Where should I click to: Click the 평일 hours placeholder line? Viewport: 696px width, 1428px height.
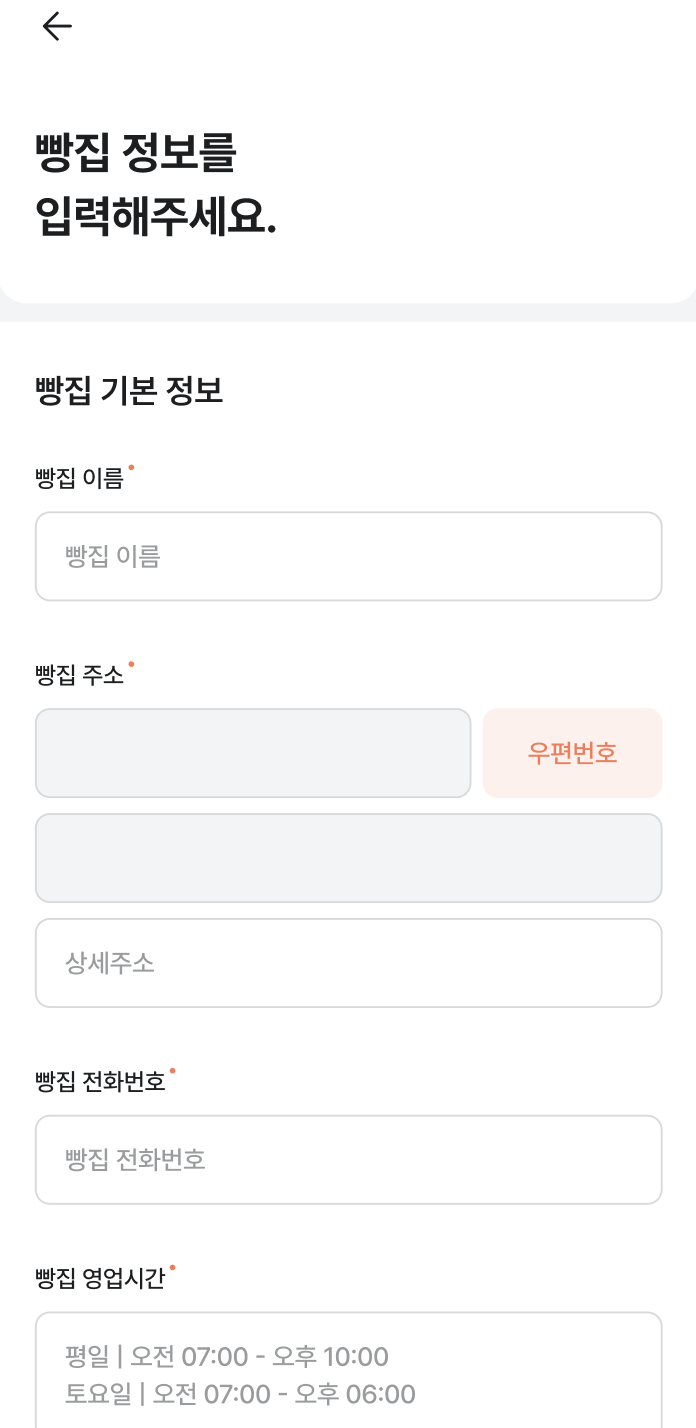227,1357
